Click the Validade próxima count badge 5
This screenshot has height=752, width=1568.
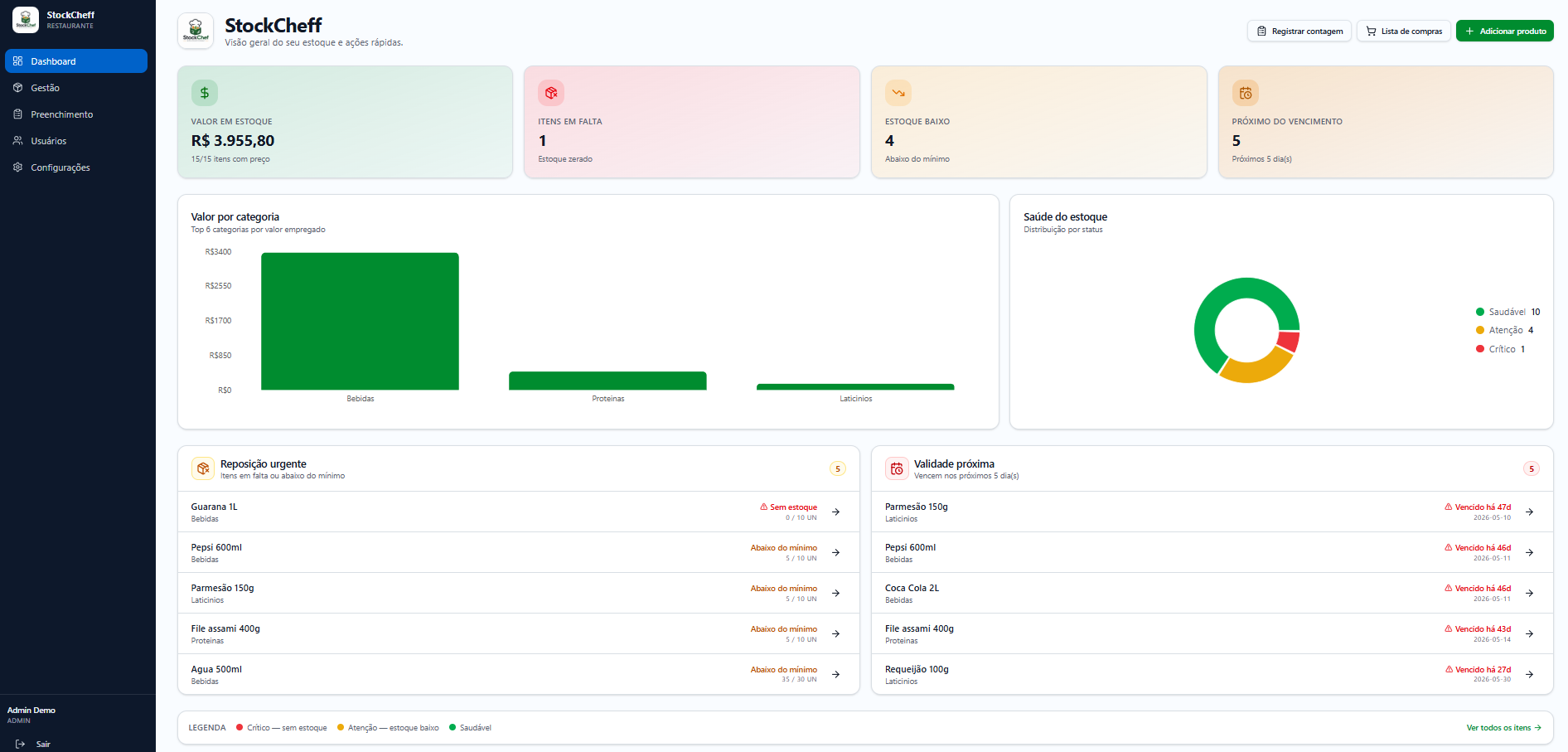[x=1532, y=468]
